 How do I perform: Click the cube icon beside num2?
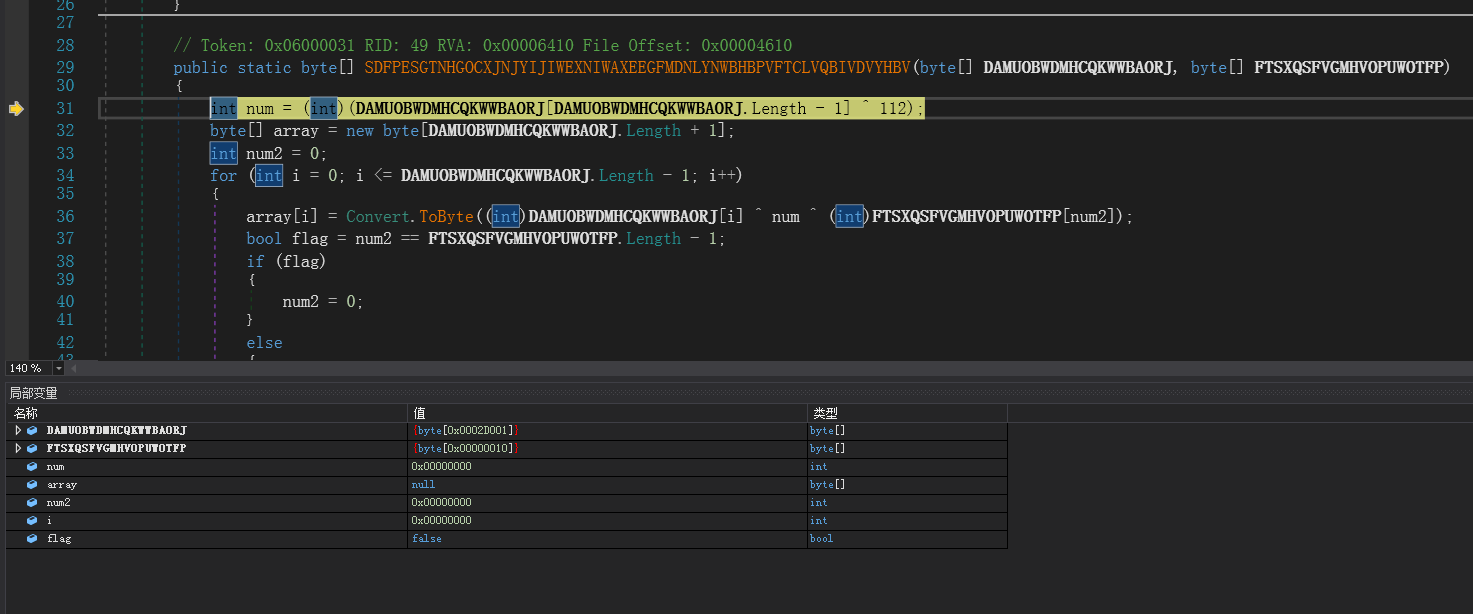[33, 503]
